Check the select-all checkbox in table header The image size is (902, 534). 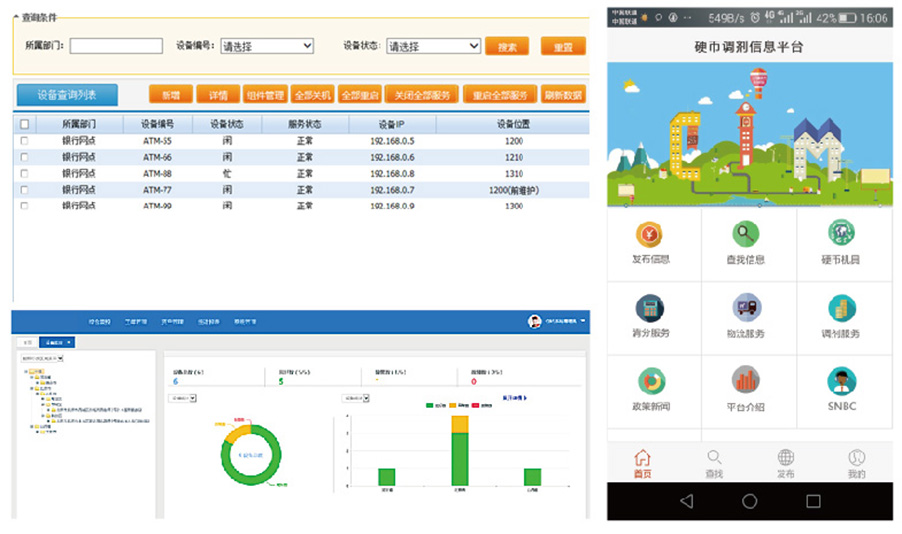25,125
